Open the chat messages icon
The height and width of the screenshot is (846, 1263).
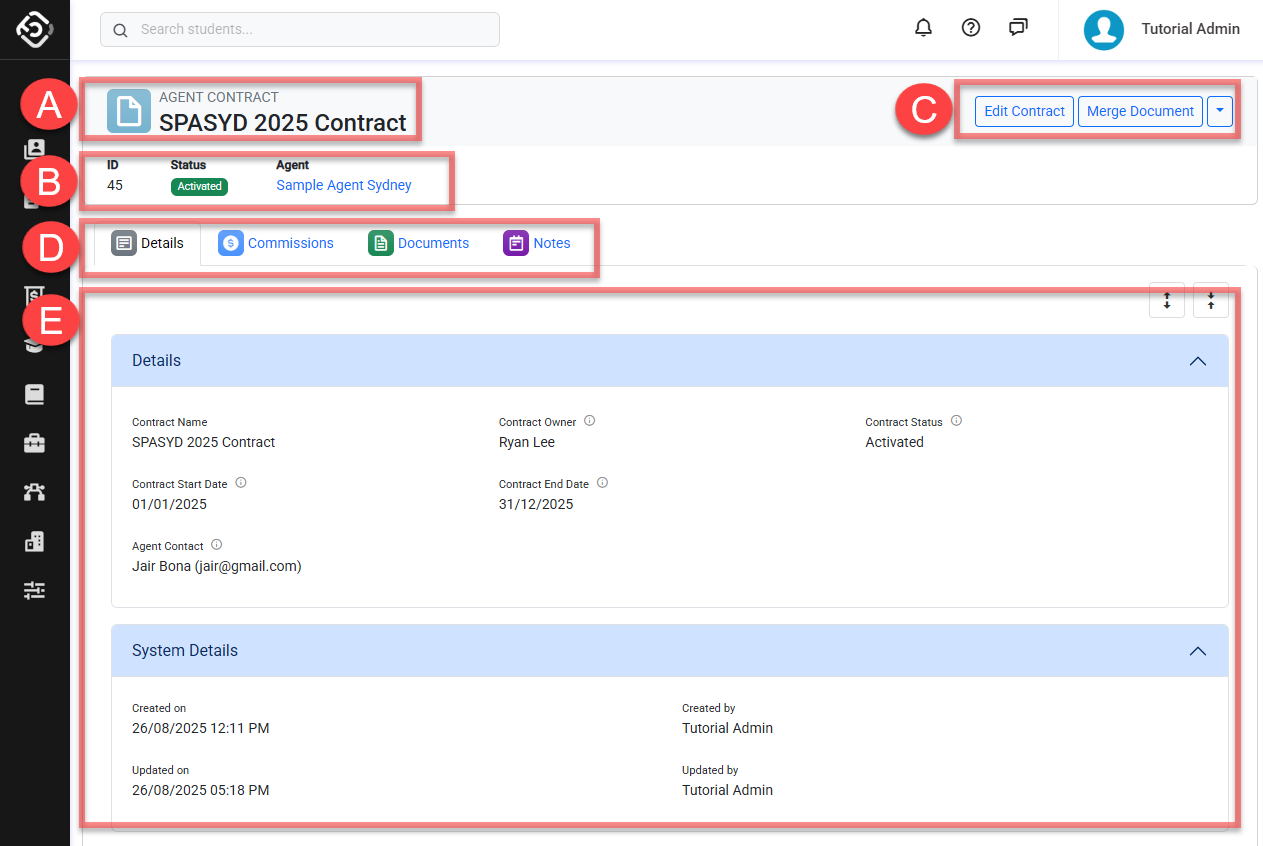(1018, 28)
